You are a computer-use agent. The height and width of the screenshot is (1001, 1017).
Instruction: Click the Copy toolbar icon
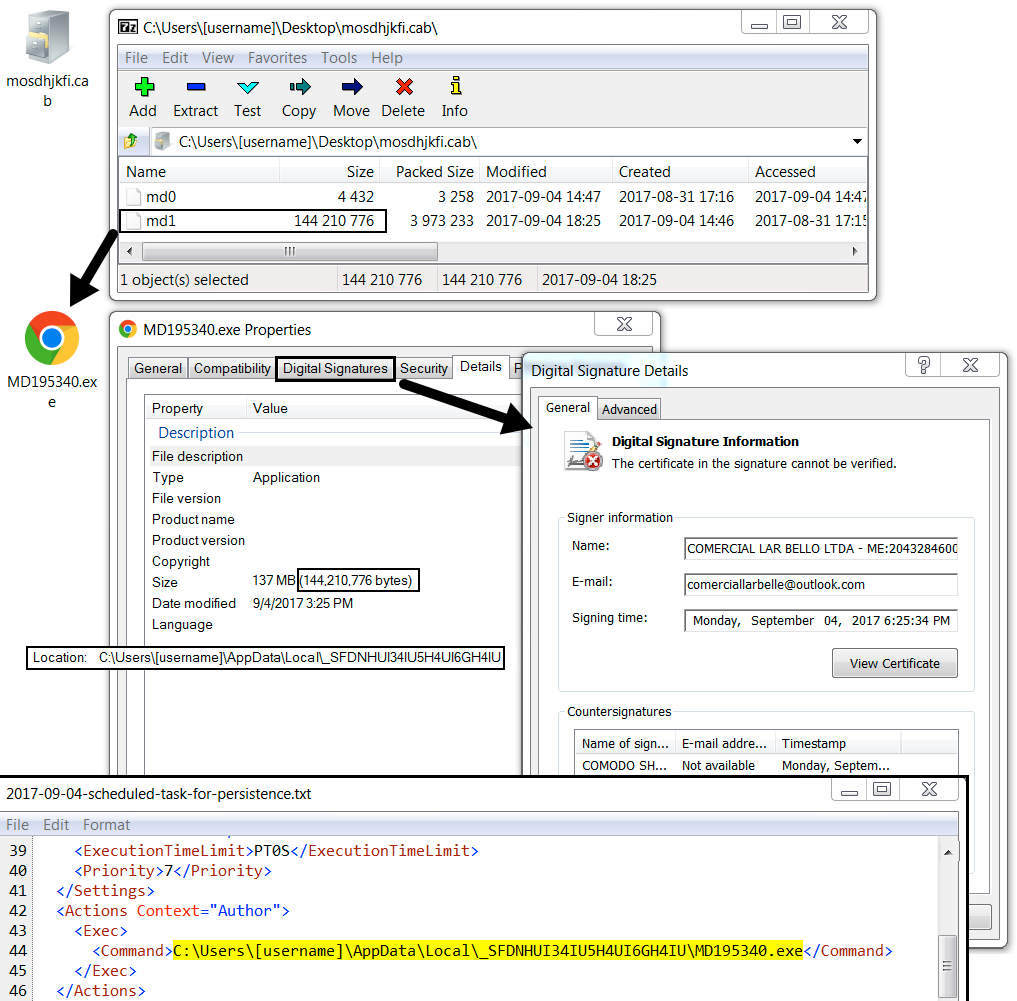coord(299,97)
